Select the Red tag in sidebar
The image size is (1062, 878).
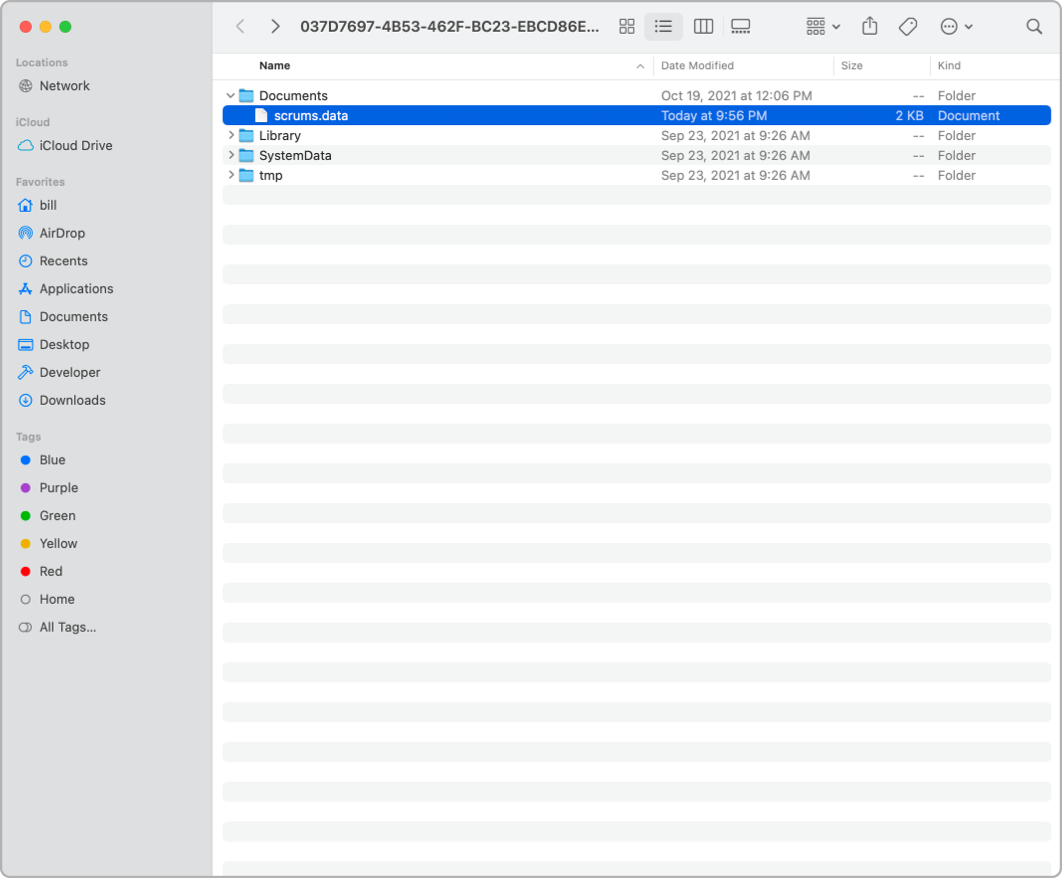point(50,572)
